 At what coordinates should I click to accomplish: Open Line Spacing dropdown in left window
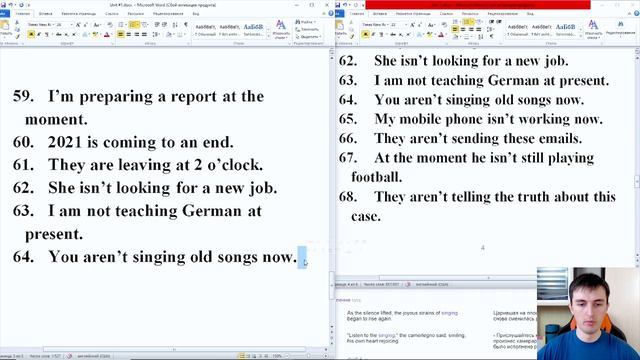(156, 35)
